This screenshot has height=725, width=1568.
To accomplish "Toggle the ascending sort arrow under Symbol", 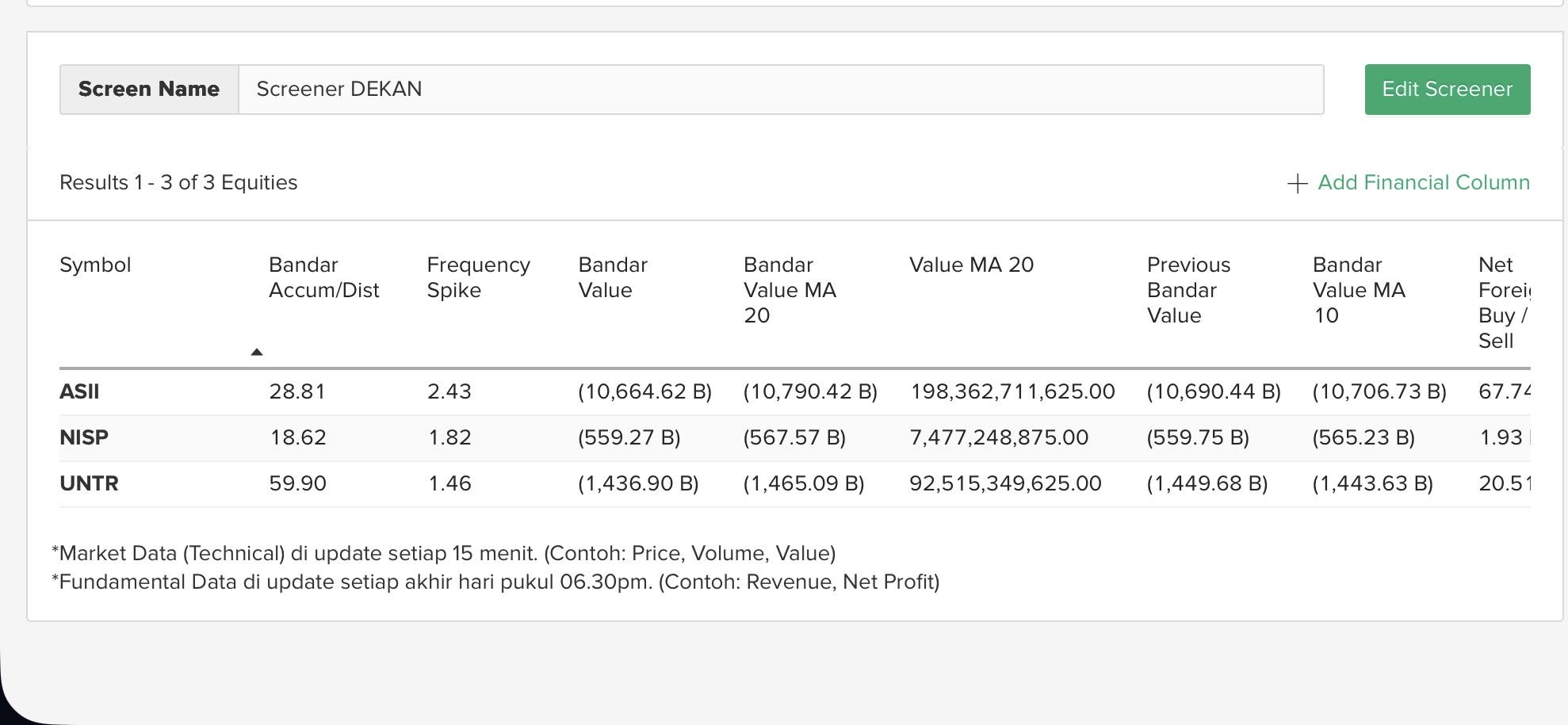I will [x=256, y=352].
